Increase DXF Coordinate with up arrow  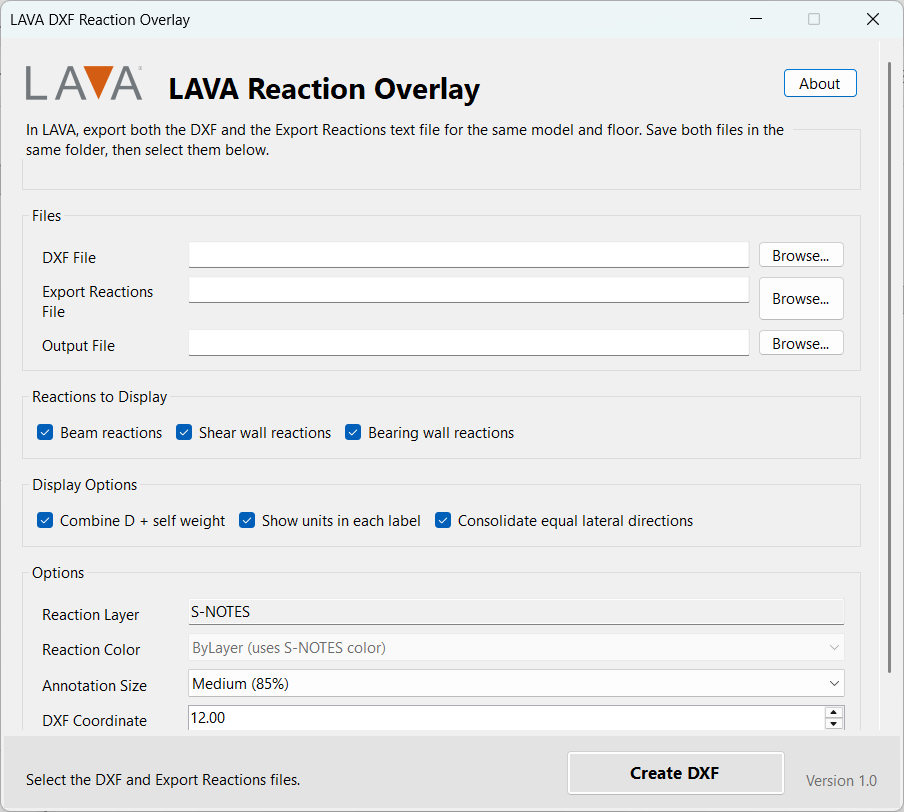(x=834, y=713)
